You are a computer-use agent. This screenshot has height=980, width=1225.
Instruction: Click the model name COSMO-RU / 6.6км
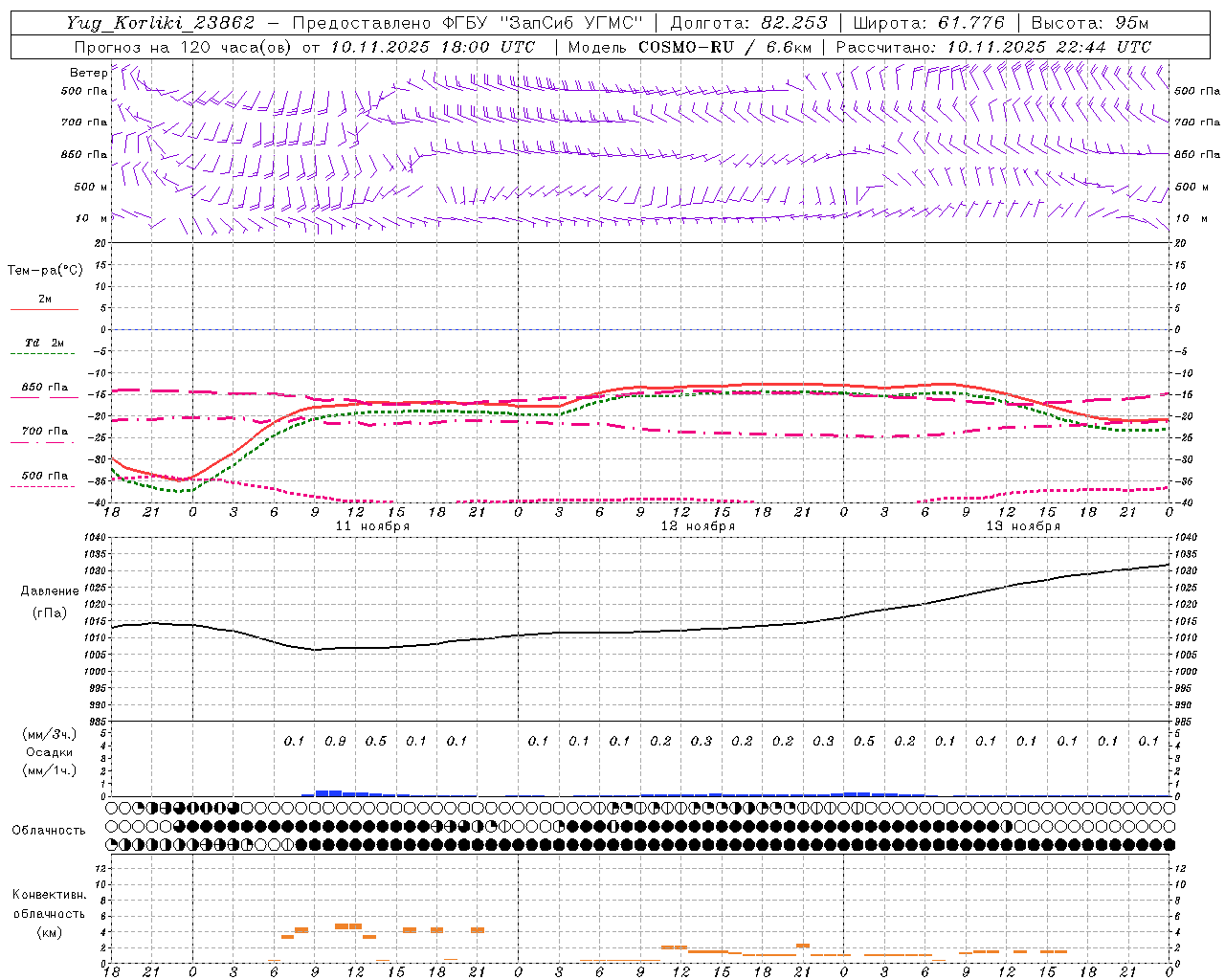(x=725, y=47)
